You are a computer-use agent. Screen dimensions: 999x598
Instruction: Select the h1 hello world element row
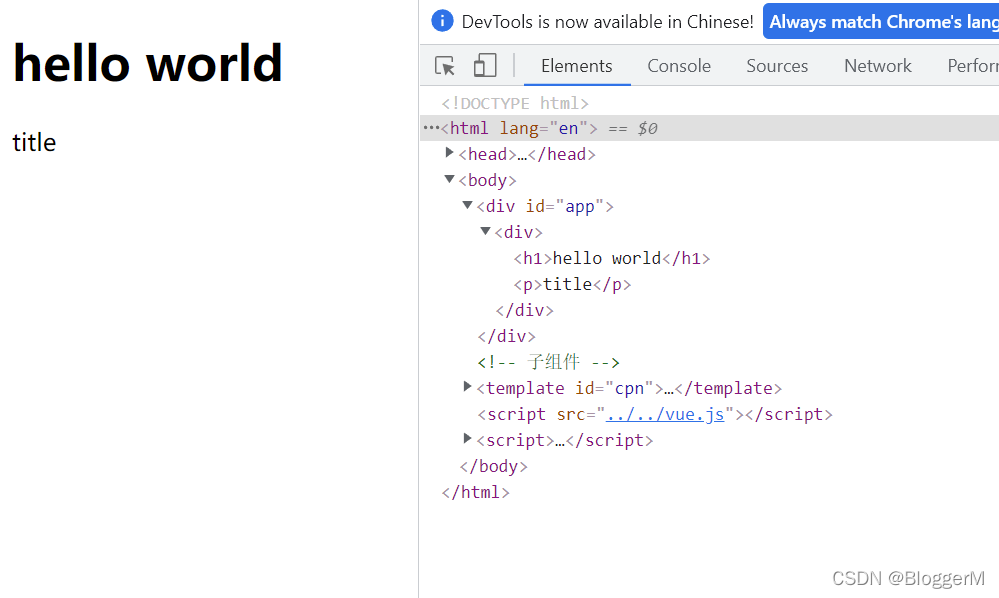coord(612,258)
